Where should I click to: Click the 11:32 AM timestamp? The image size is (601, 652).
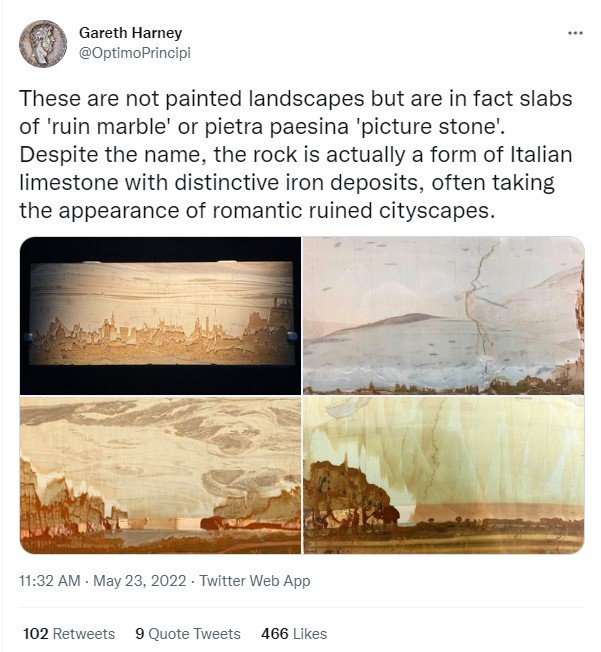point(49,580)
